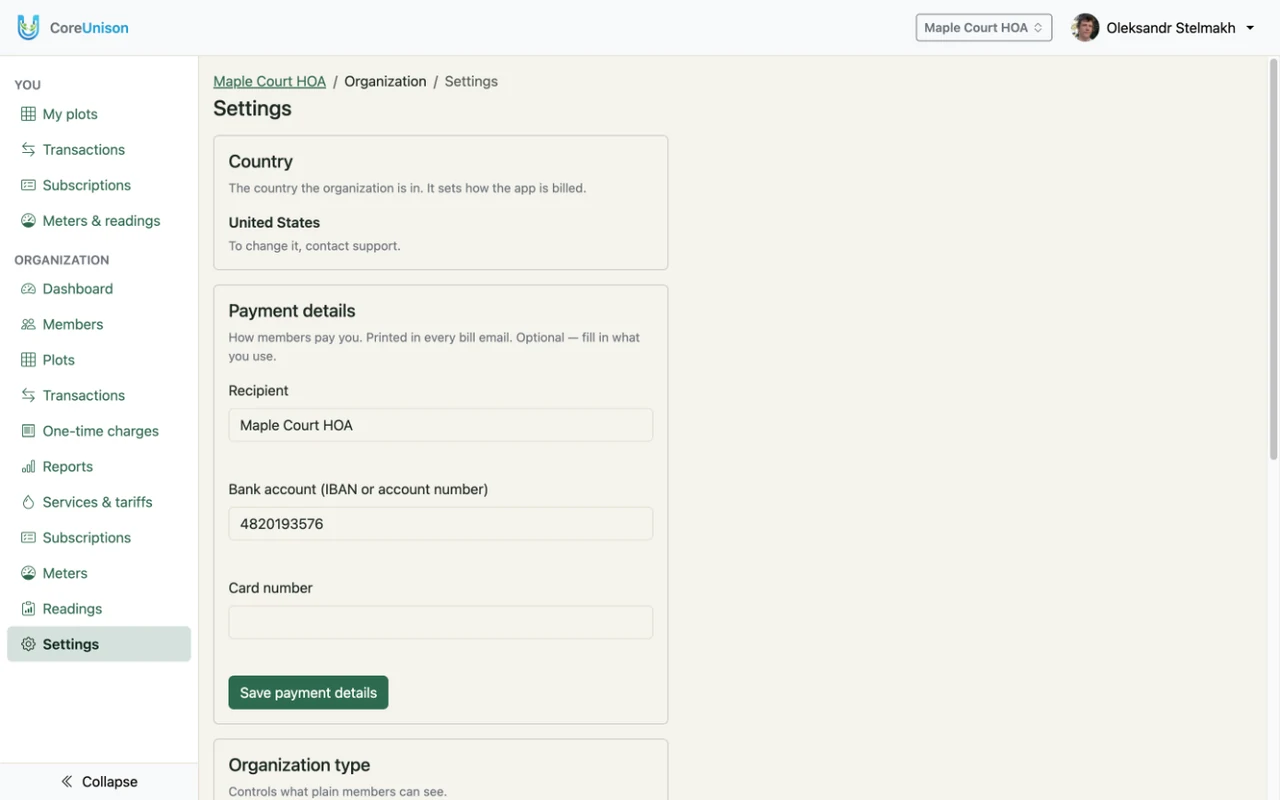
Task: Click the Meters & readings gauge icon
Action: [28, 221]
